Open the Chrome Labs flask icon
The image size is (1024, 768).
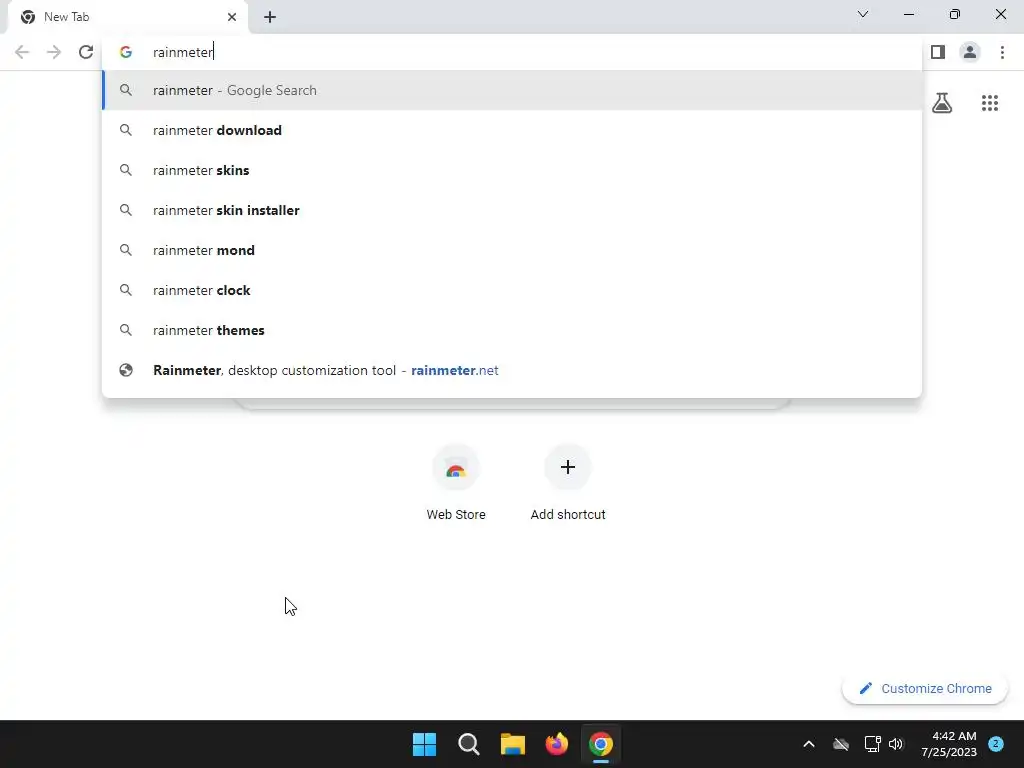coord(942,103)
